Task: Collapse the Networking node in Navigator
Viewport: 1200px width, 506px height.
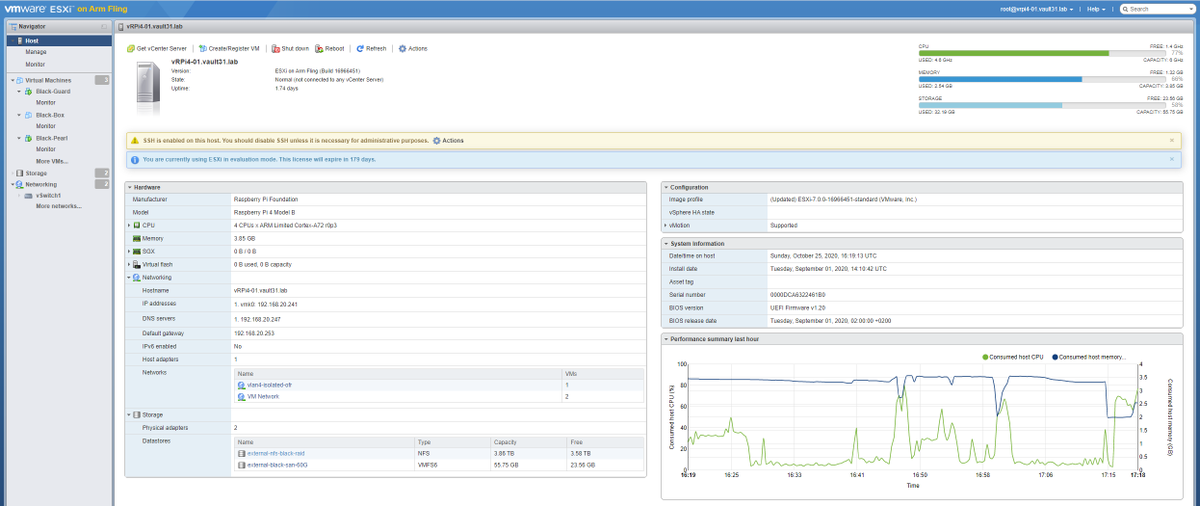Action: [x=11, y=184]
